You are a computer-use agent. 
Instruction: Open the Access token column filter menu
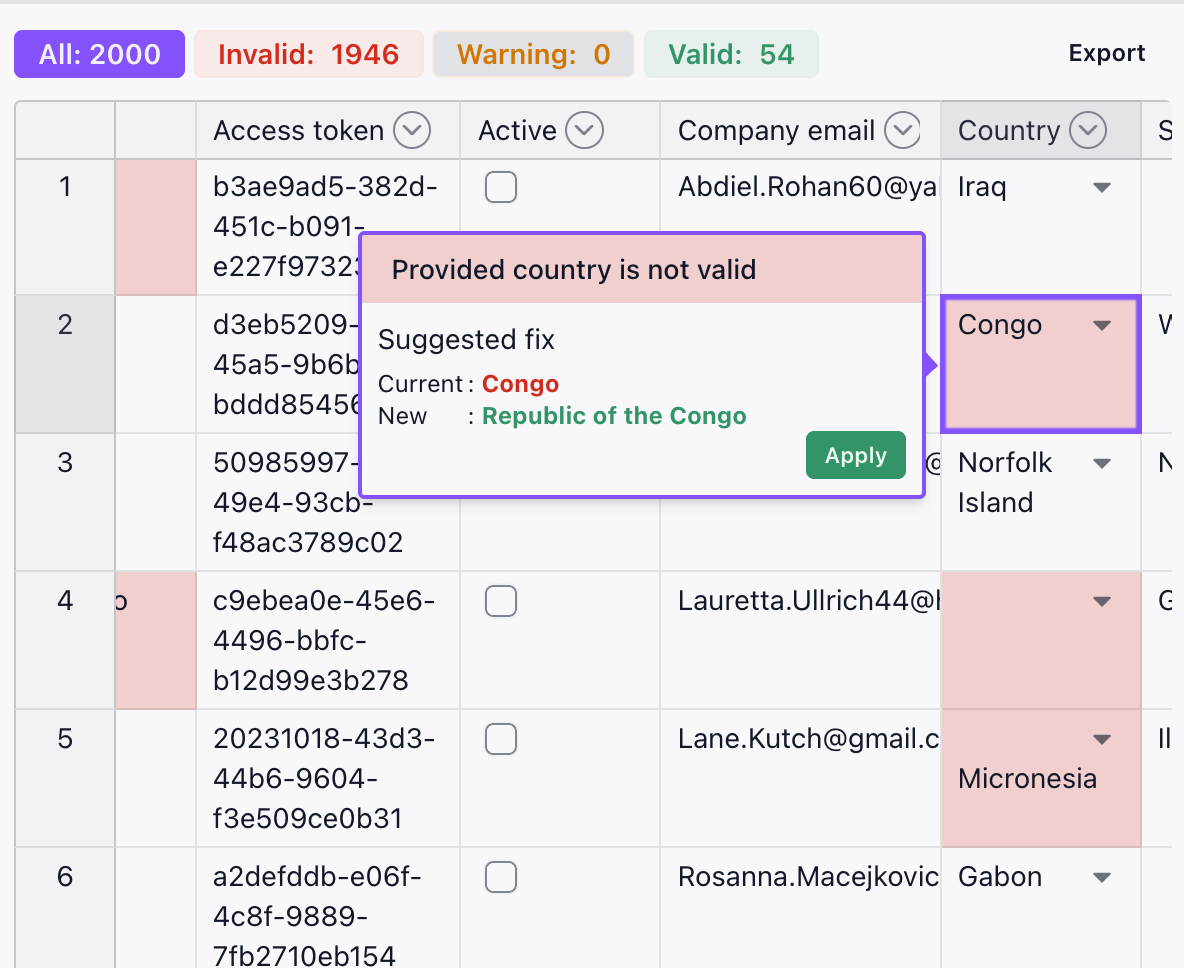pyautogui.click(x=411, y=130)
